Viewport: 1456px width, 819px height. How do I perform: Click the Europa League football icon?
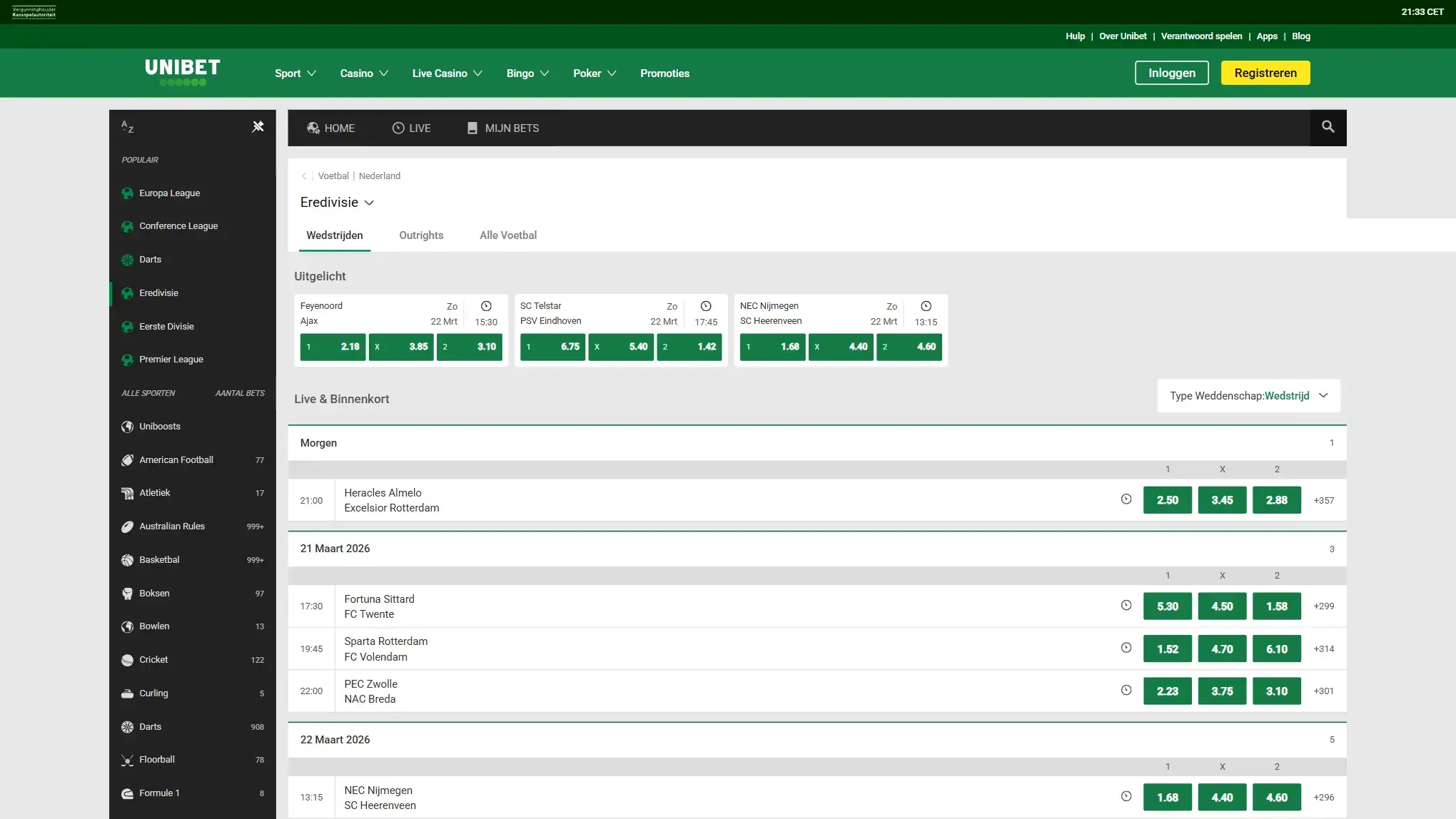pos(127,193)
